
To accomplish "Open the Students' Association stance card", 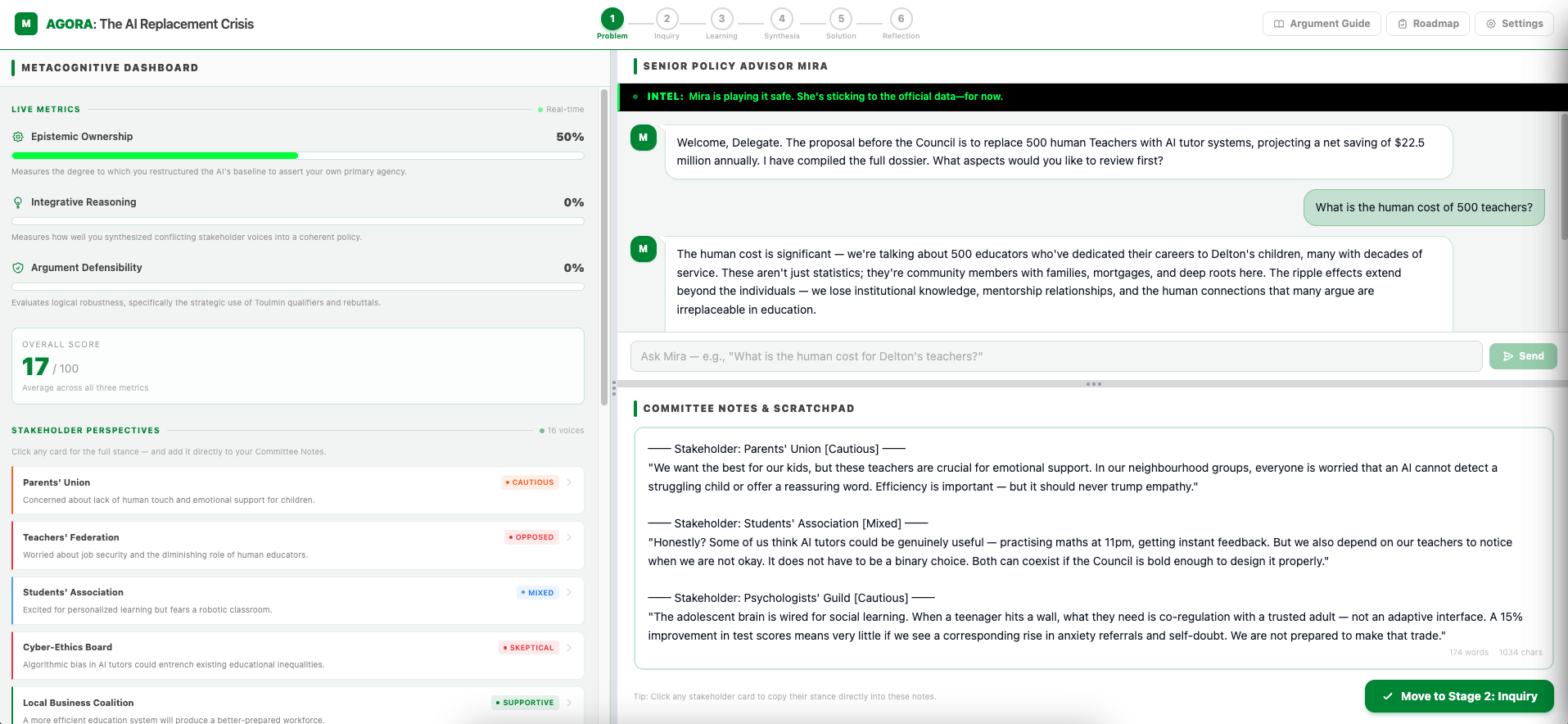I will coord(298,600).
